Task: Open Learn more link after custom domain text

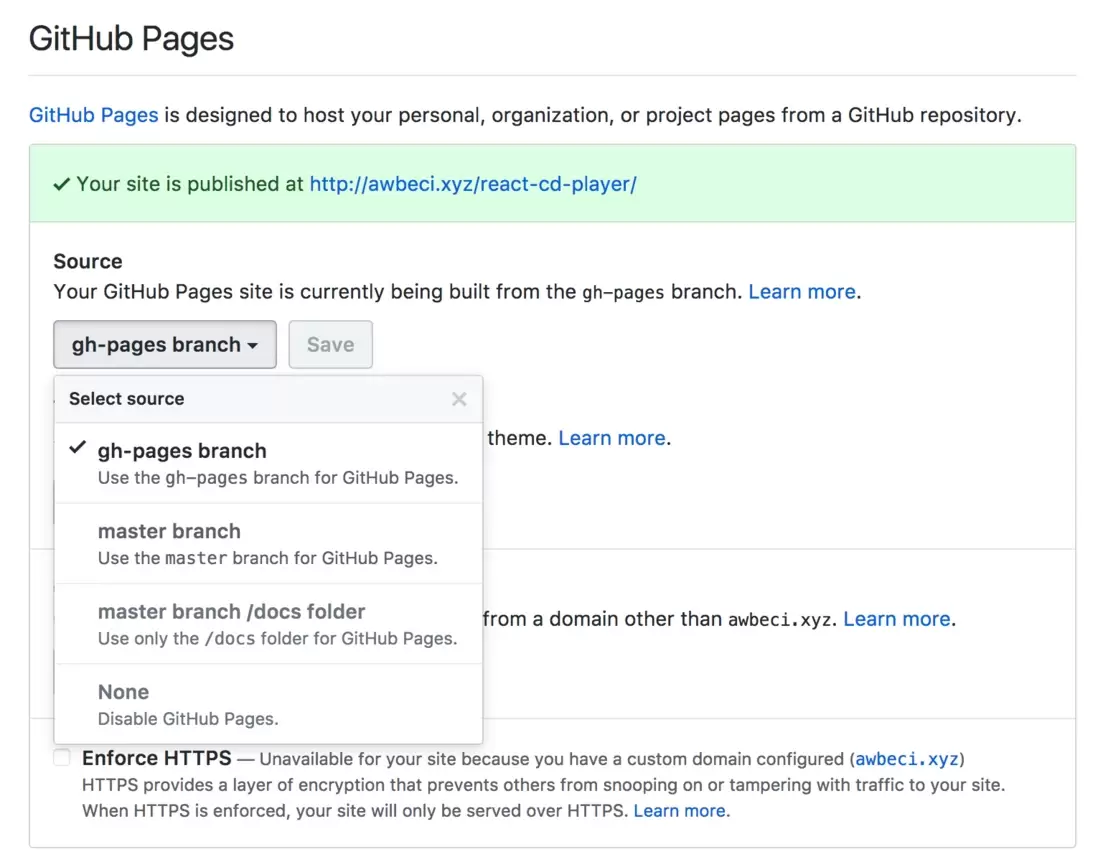Action: [x=896, y=619]
